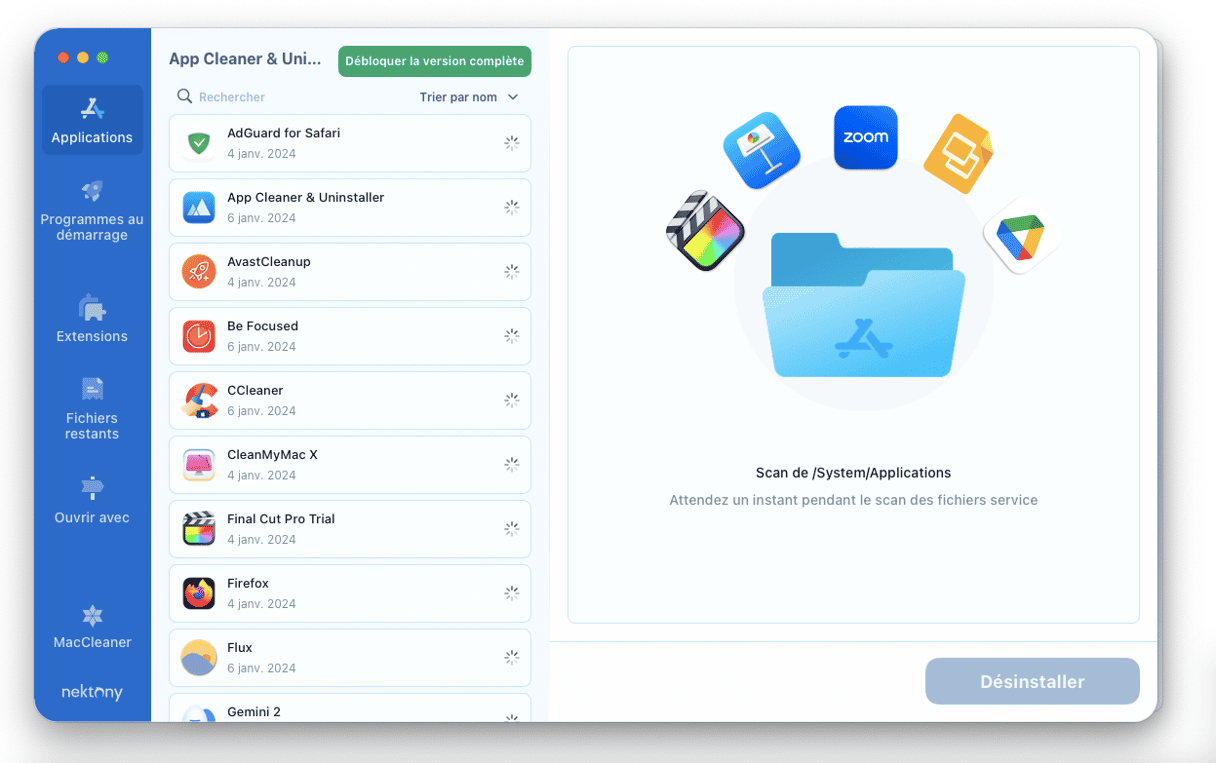Click the App Cleaner & Uni... window title

coord(245,59)
